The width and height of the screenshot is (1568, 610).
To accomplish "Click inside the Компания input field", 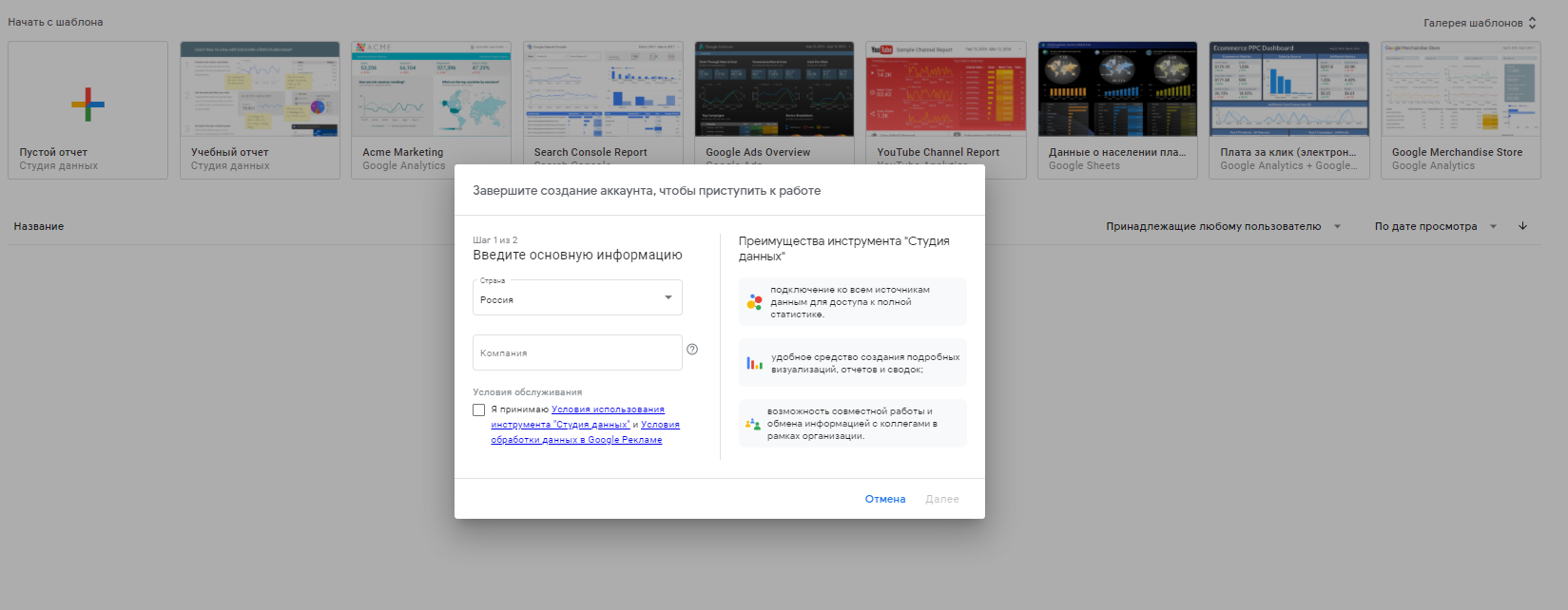I will pos(577,353).
